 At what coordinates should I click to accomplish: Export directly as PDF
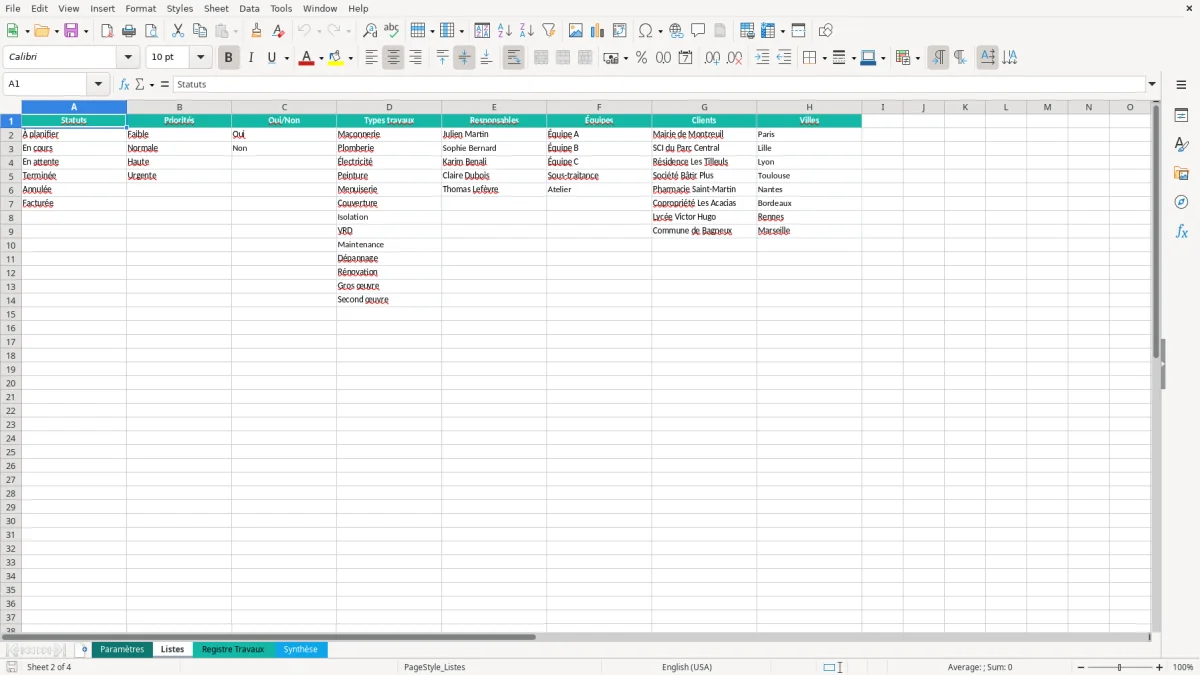pyautogui.click(x=107, y=30)
